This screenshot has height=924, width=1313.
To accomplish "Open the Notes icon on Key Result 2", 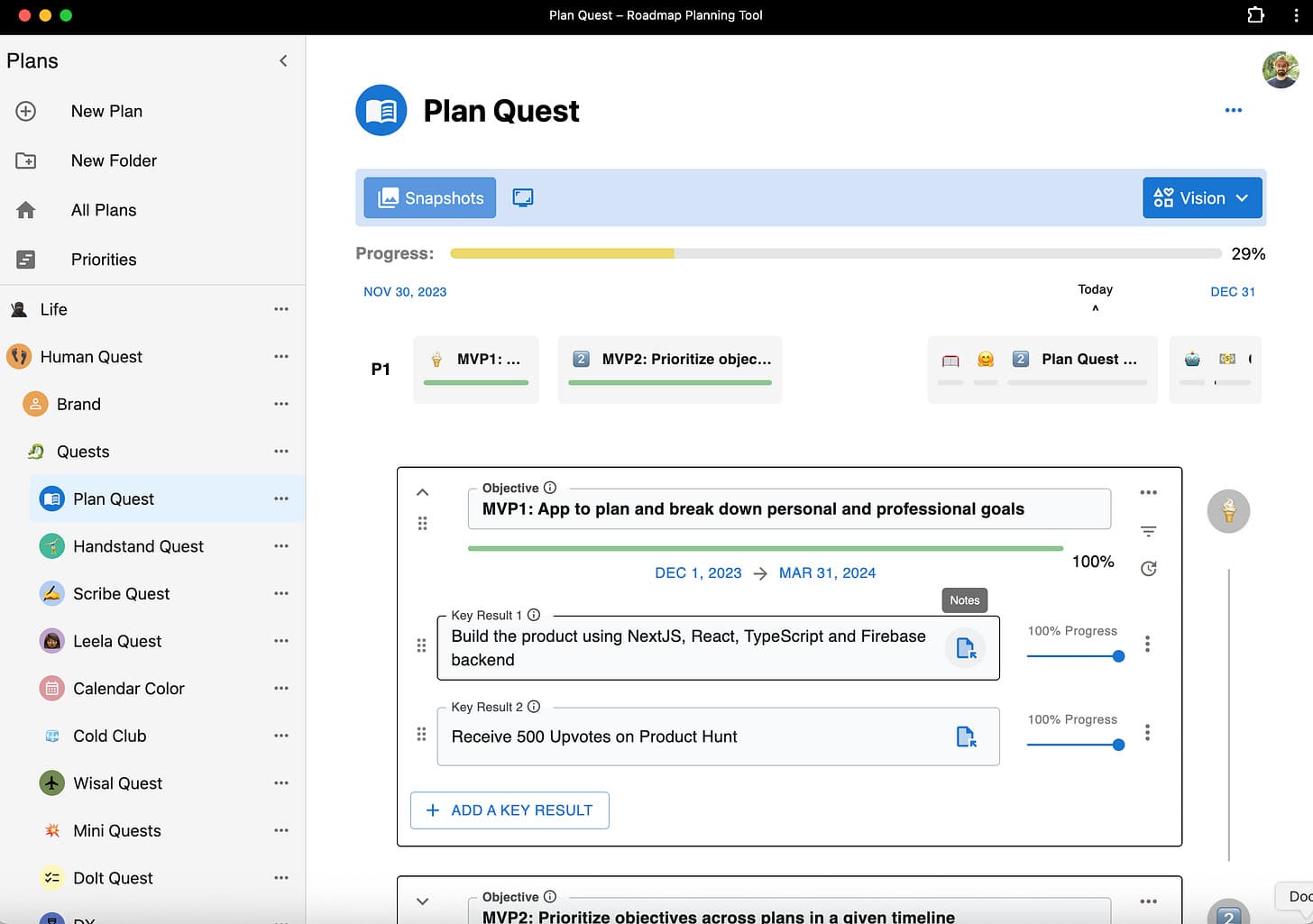I will click(x=965, y=736).
